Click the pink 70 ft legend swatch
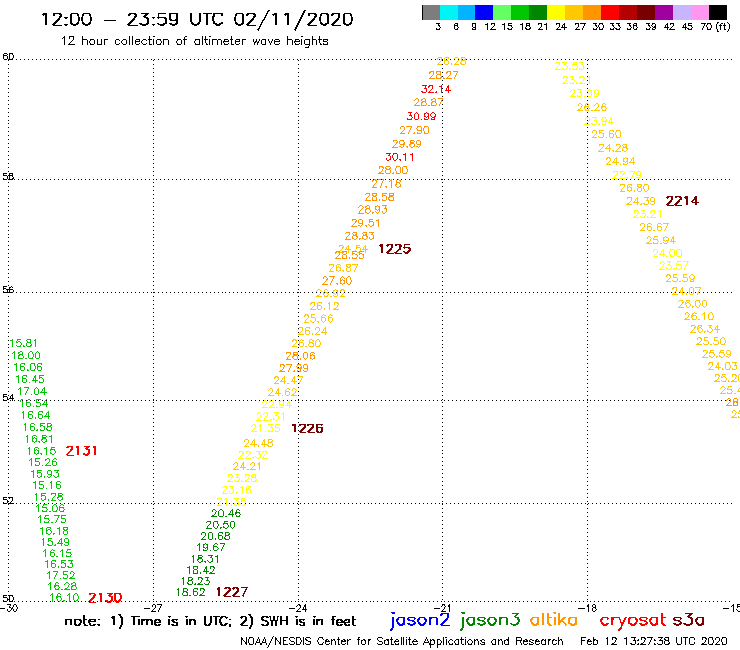 [x=699, y=13]
